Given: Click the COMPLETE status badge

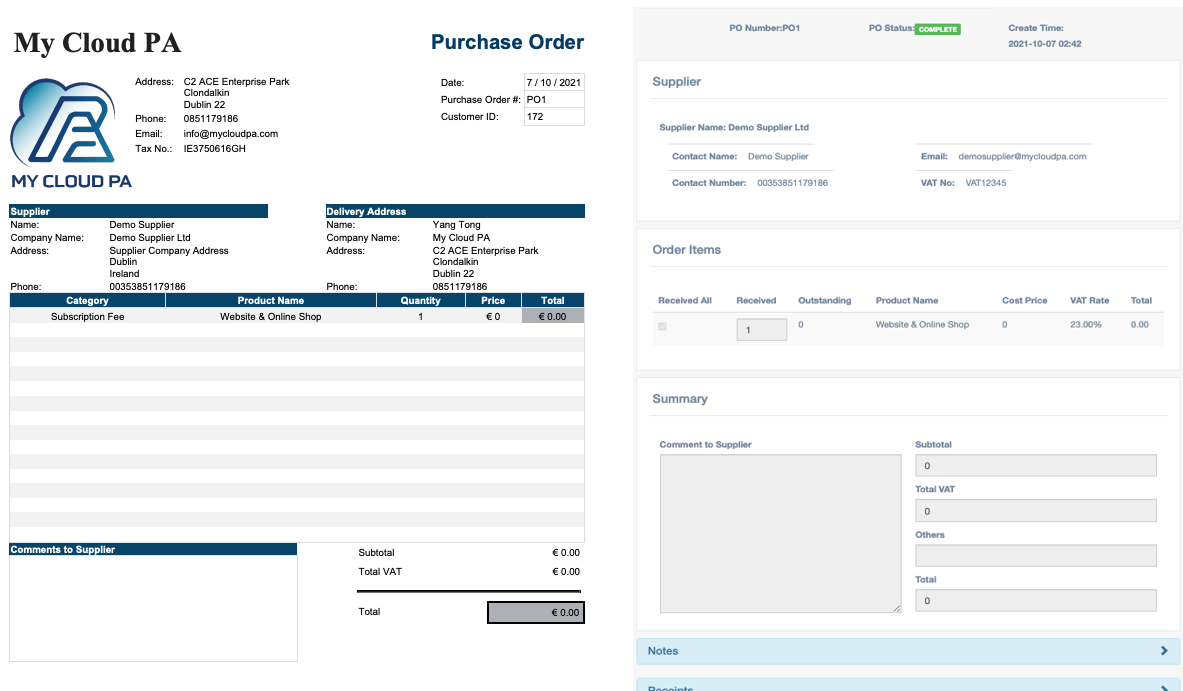Looking at the screenshot, I should 938,29.
